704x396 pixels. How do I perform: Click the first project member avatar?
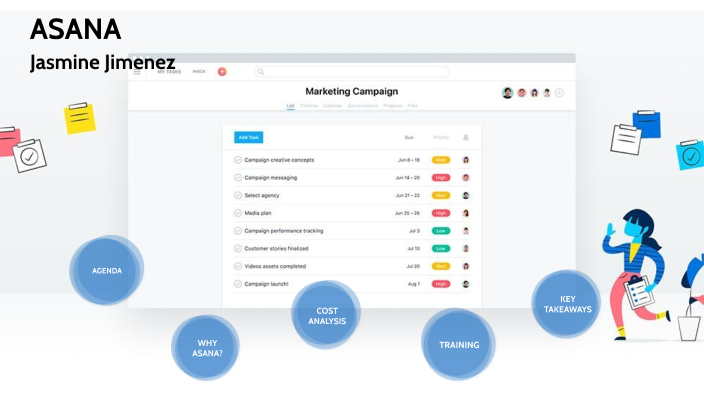(507, 93)
